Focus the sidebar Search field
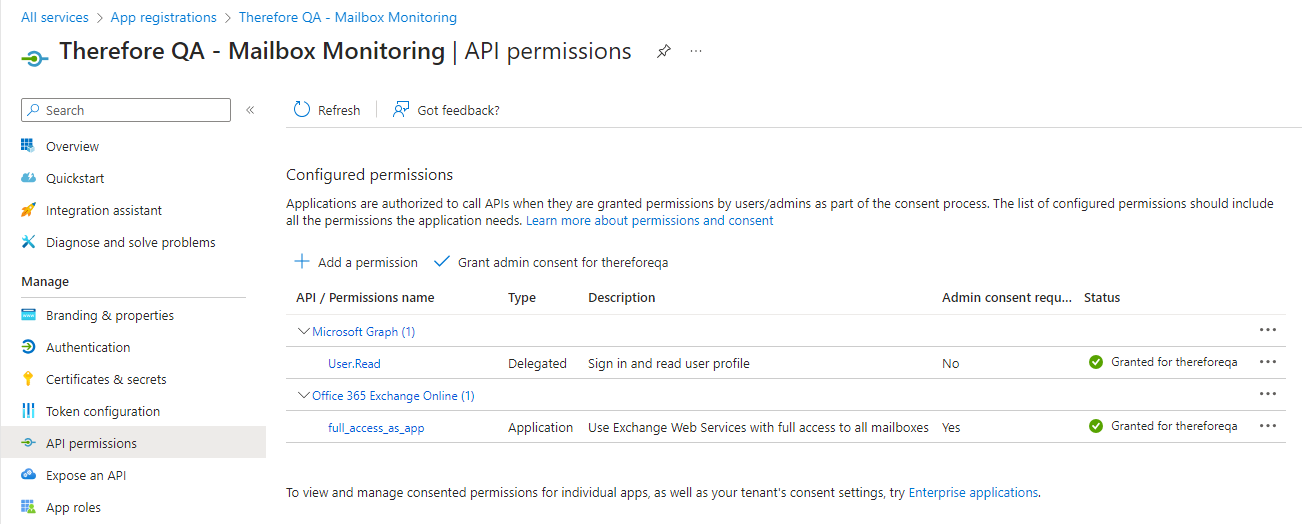 [126, 110]
